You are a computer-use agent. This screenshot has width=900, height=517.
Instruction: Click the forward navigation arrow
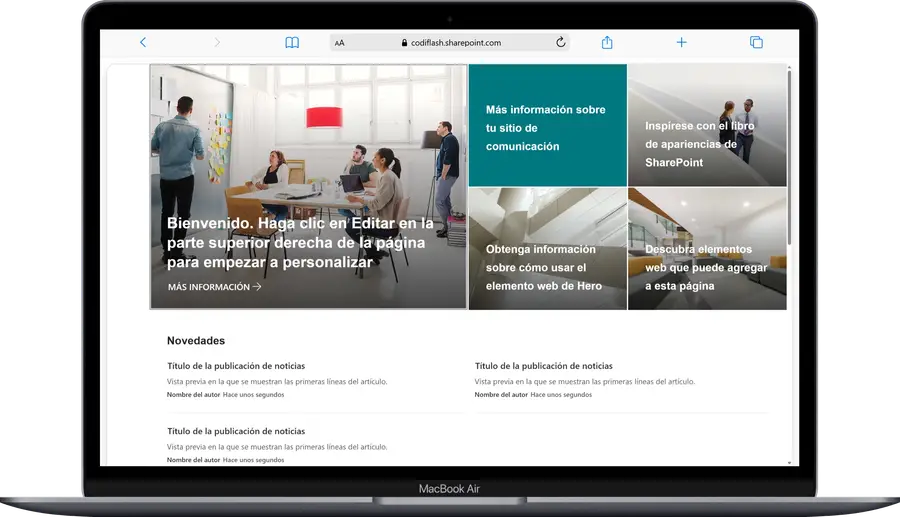tap(217, 42)
